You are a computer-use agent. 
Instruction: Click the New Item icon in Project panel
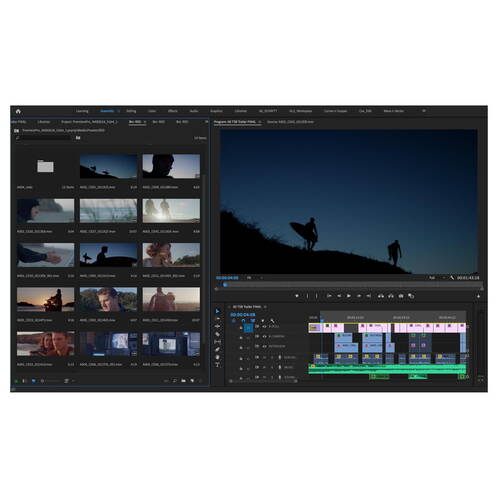[x=192, y=381]
